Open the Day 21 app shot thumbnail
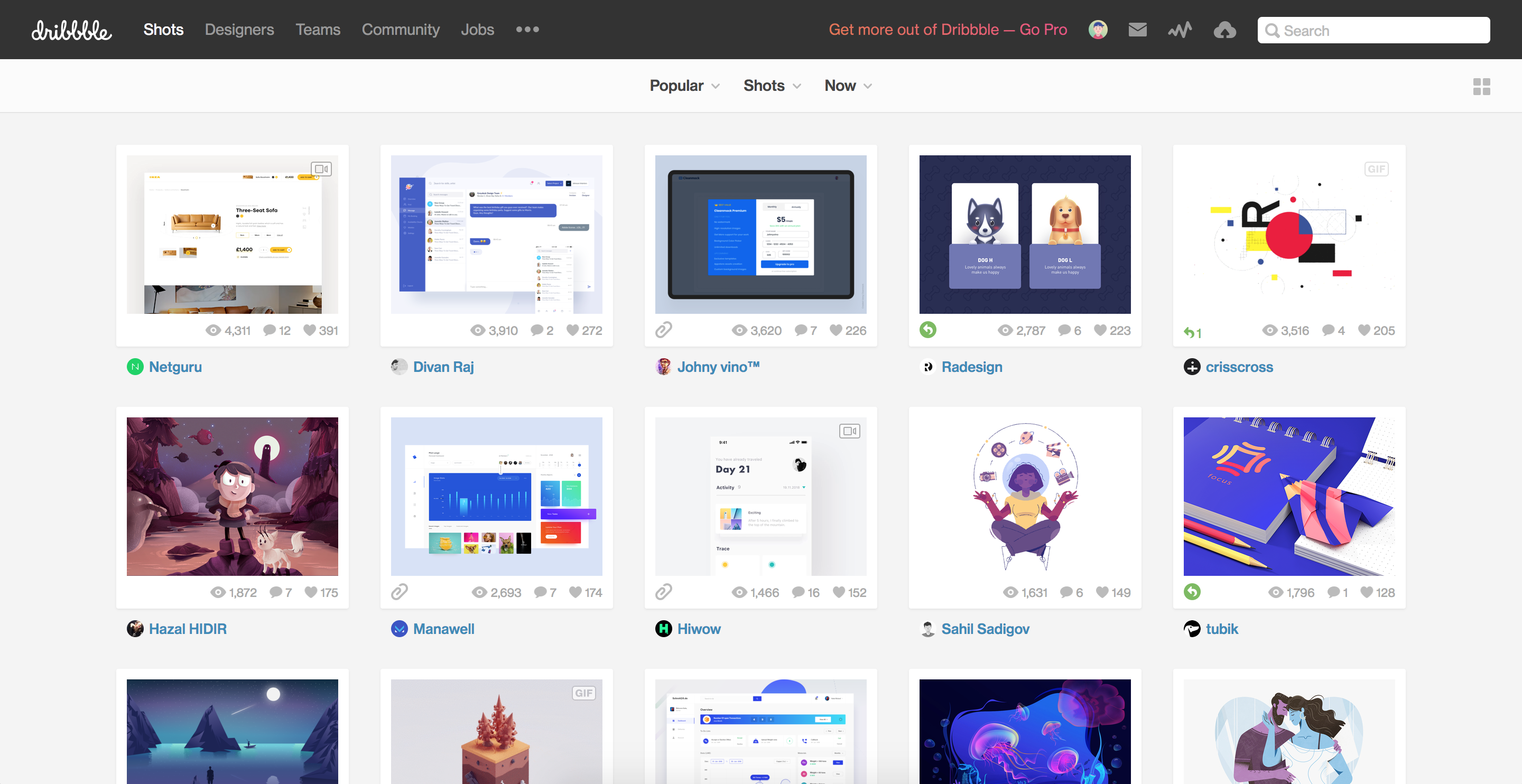The height and width of the screenshot is (784, 1522). (760, 496)
